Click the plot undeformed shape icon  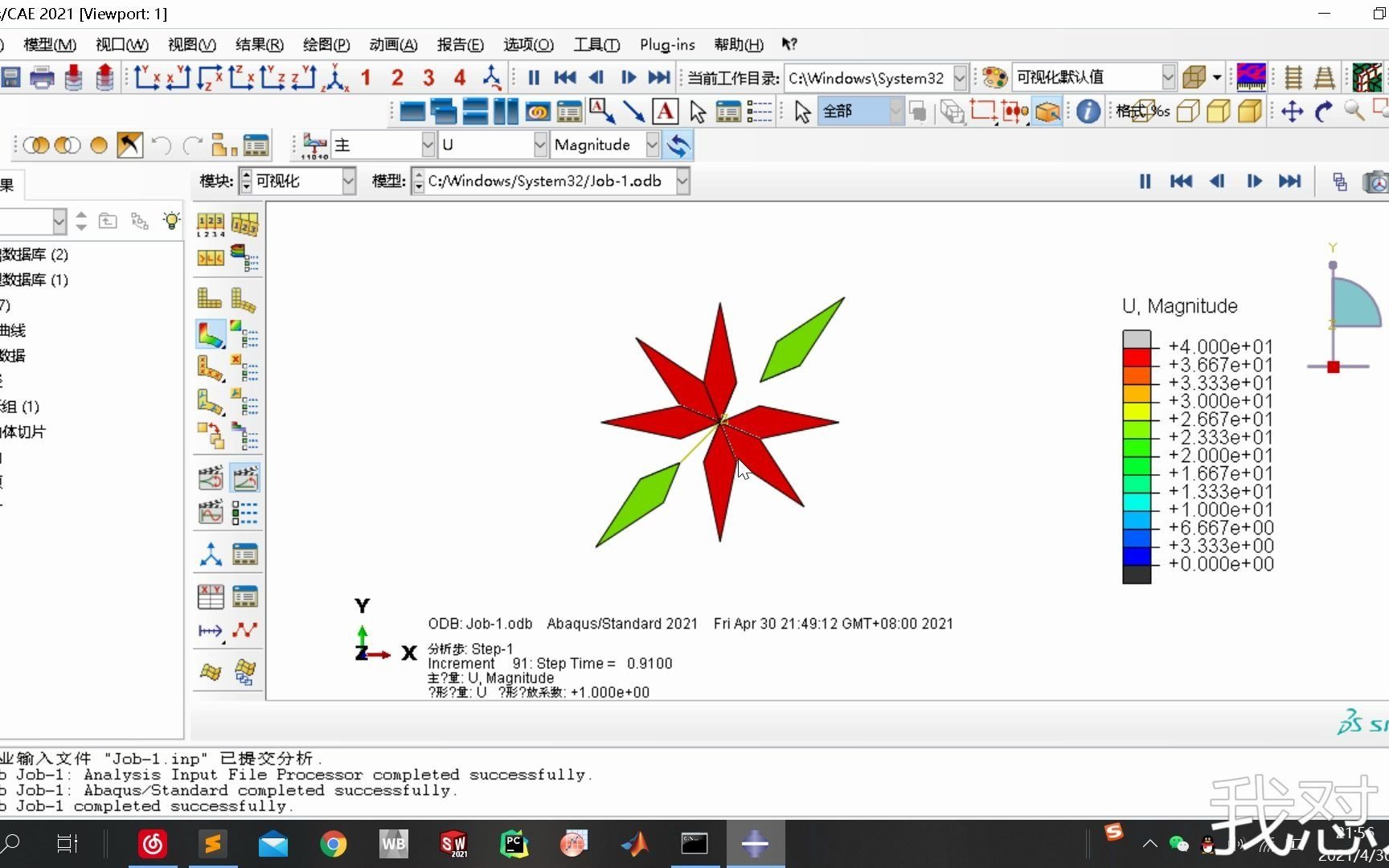[210, 299]
